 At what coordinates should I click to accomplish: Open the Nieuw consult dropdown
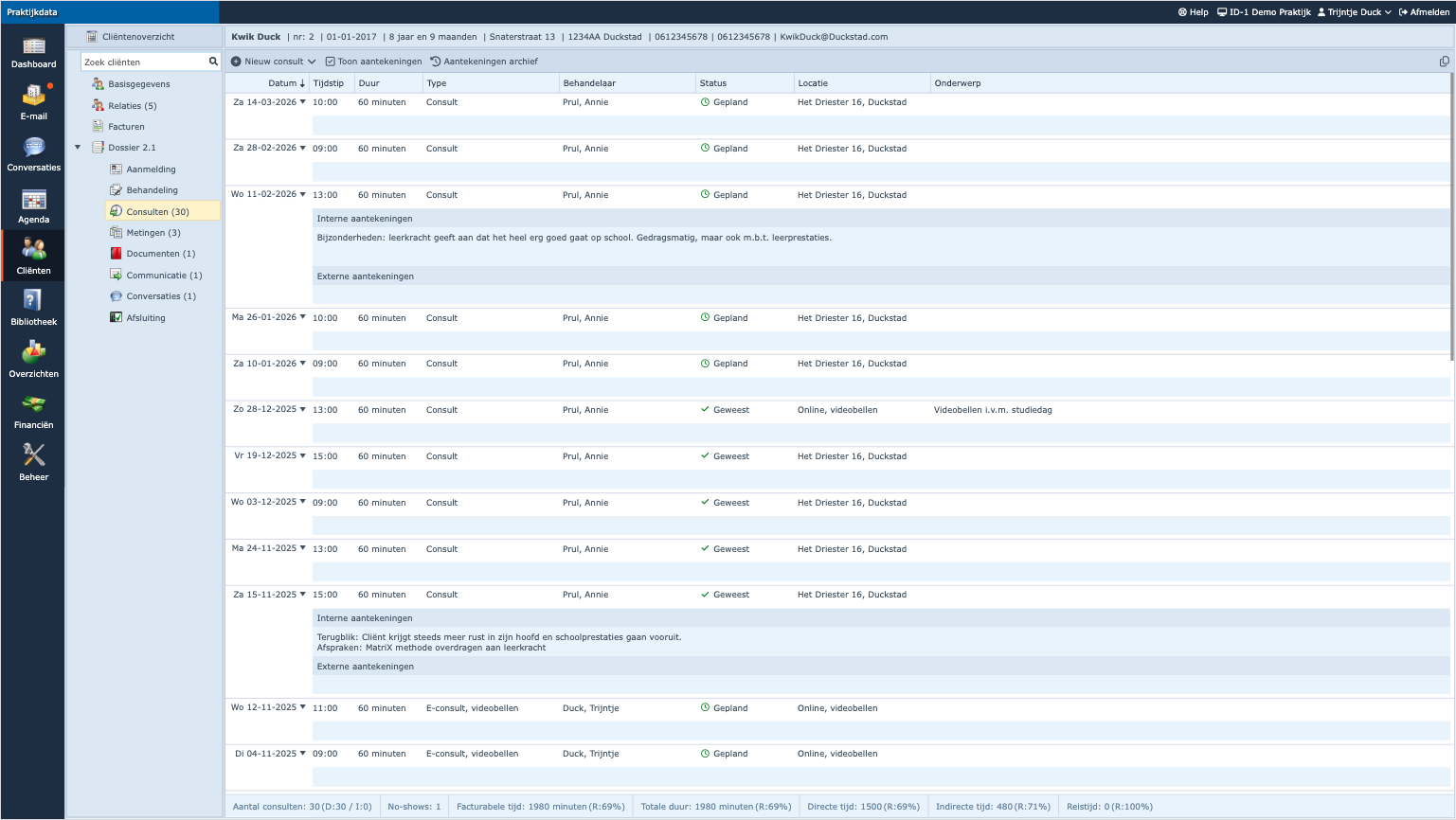tap(274, 62)
